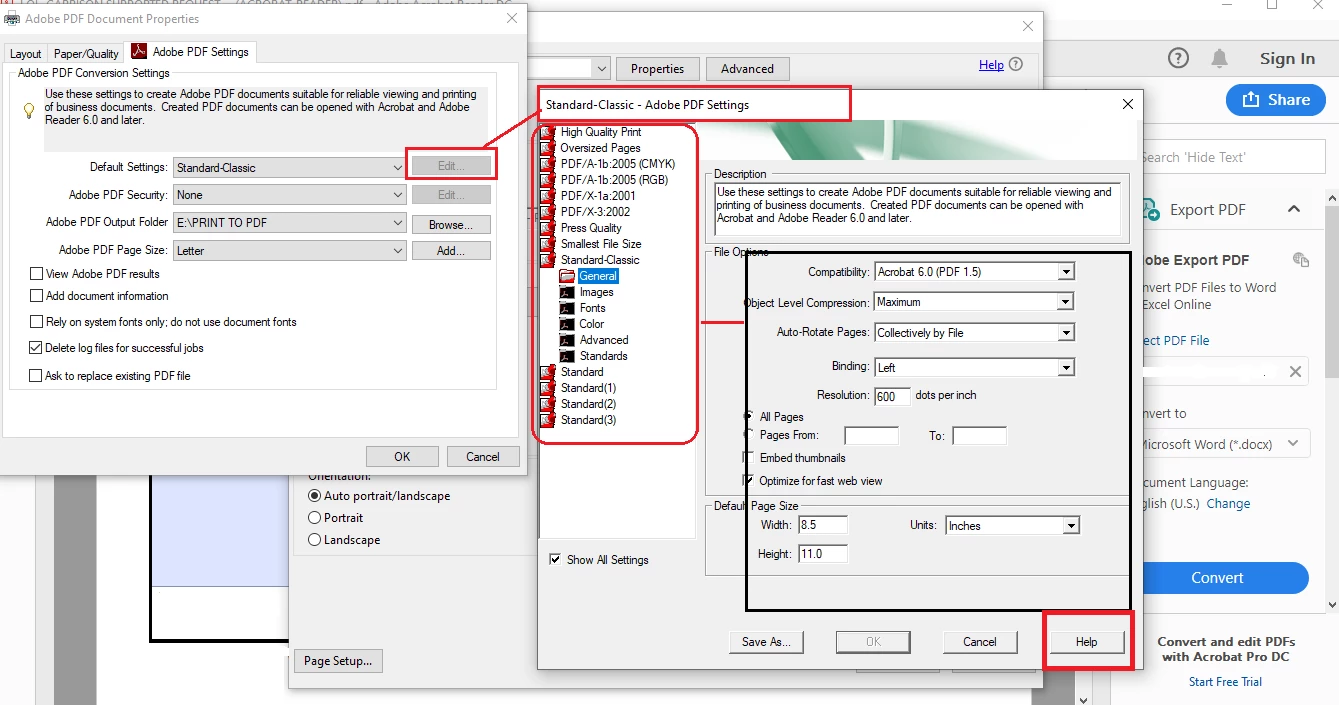Select the High Quality Print preset icon

click(548, 132)
